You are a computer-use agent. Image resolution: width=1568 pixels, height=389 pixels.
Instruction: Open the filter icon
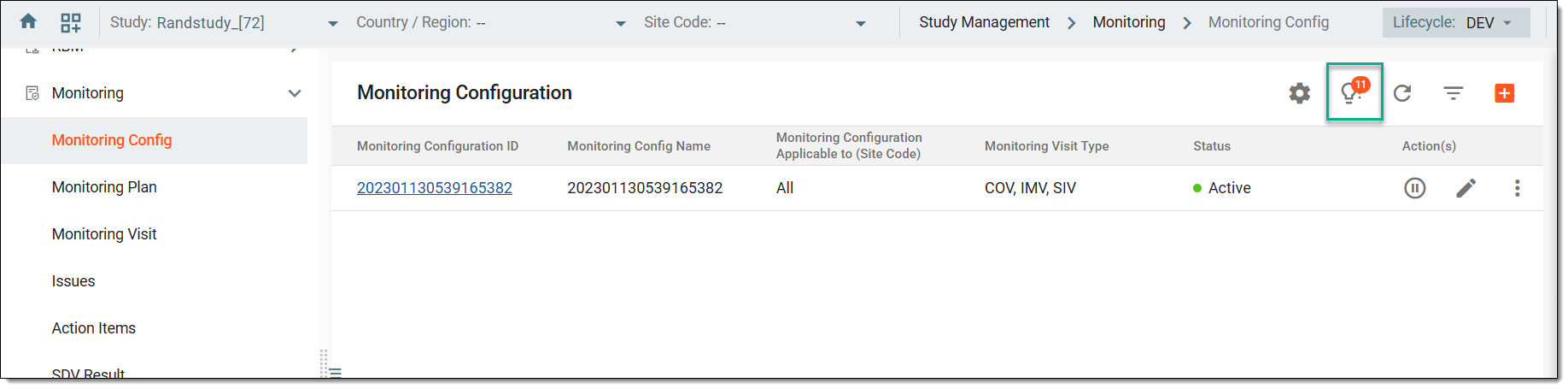point(1454,93)
